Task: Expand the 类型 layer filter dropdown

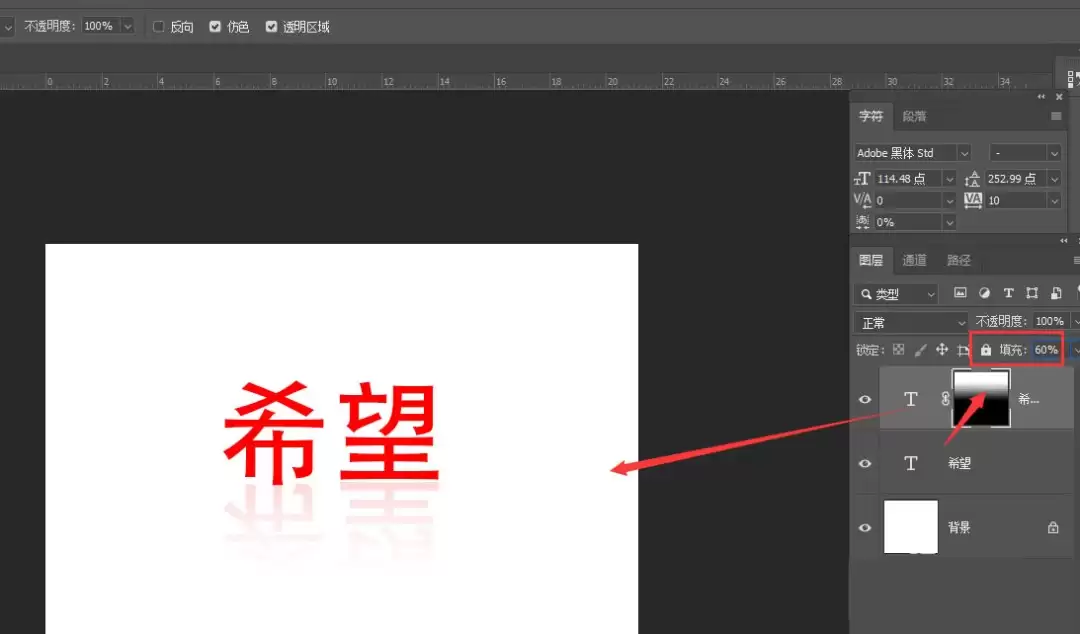Action: click(896, 294)
